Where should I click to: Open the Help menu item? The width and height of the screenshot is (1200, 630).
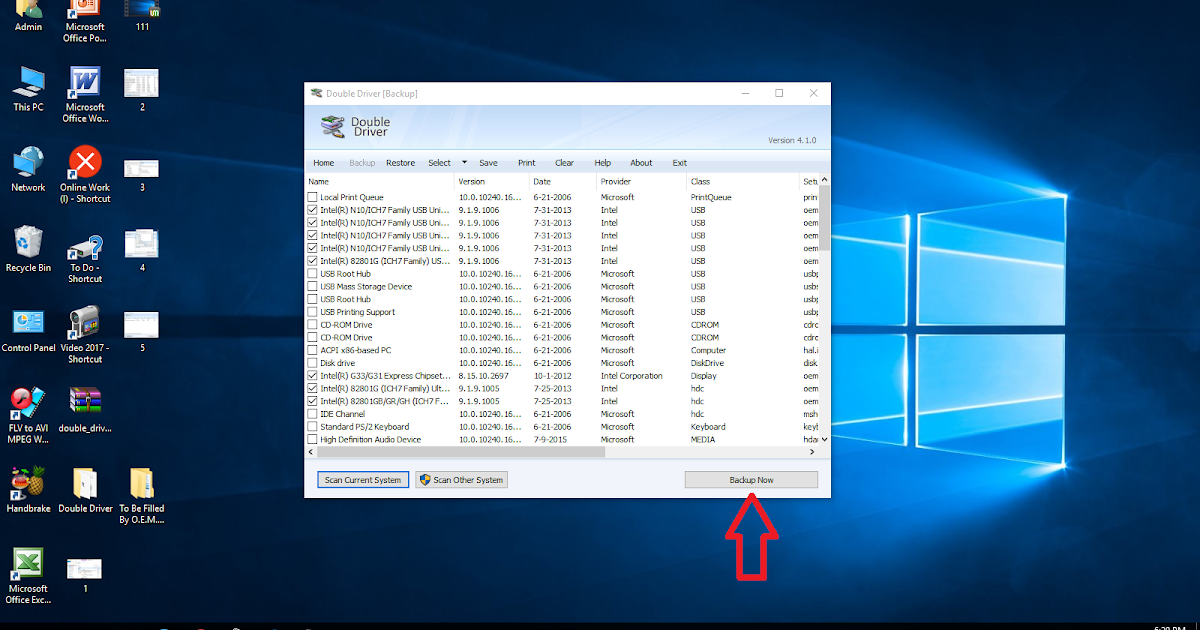click(x=602, y=163)
